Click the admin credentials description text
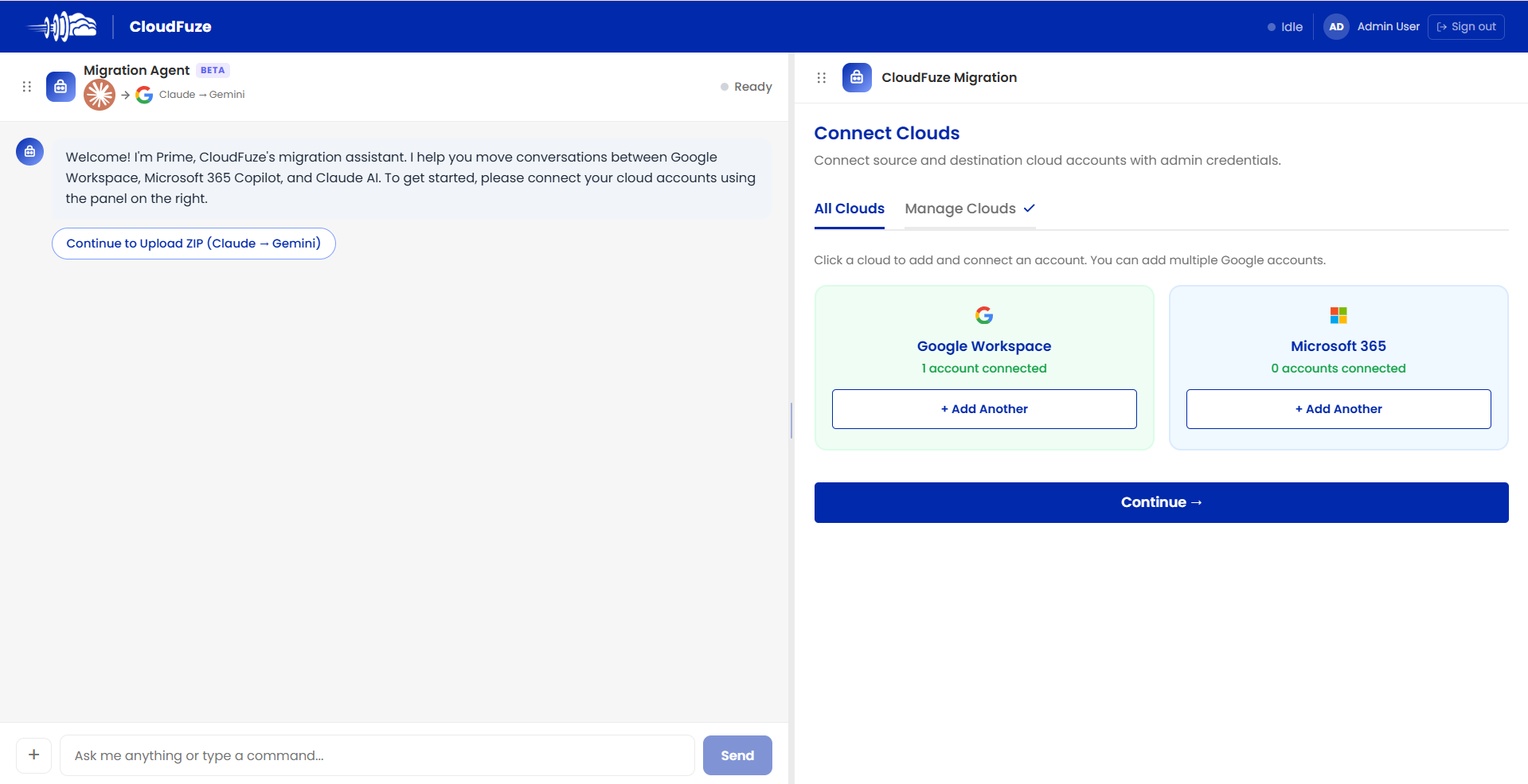 [1047, 160]
